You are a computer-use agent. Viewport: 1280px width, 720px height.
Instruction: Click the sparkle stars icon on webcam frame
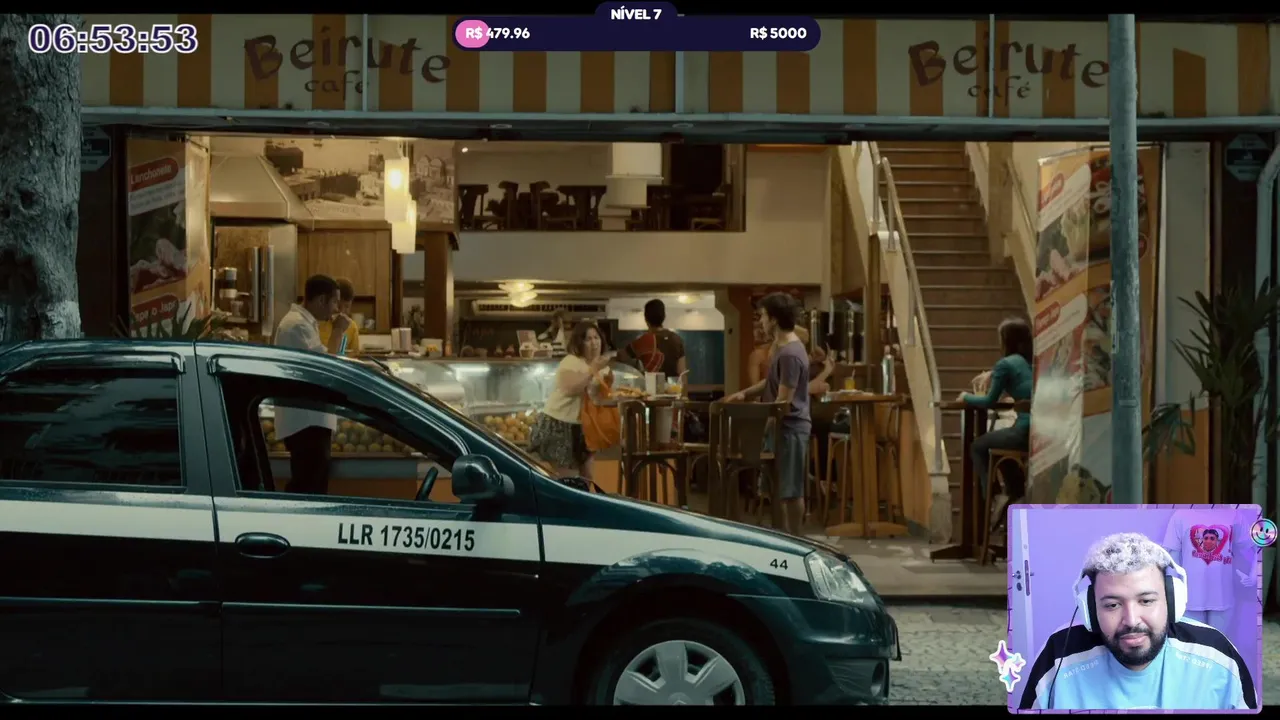point(1005,665)
